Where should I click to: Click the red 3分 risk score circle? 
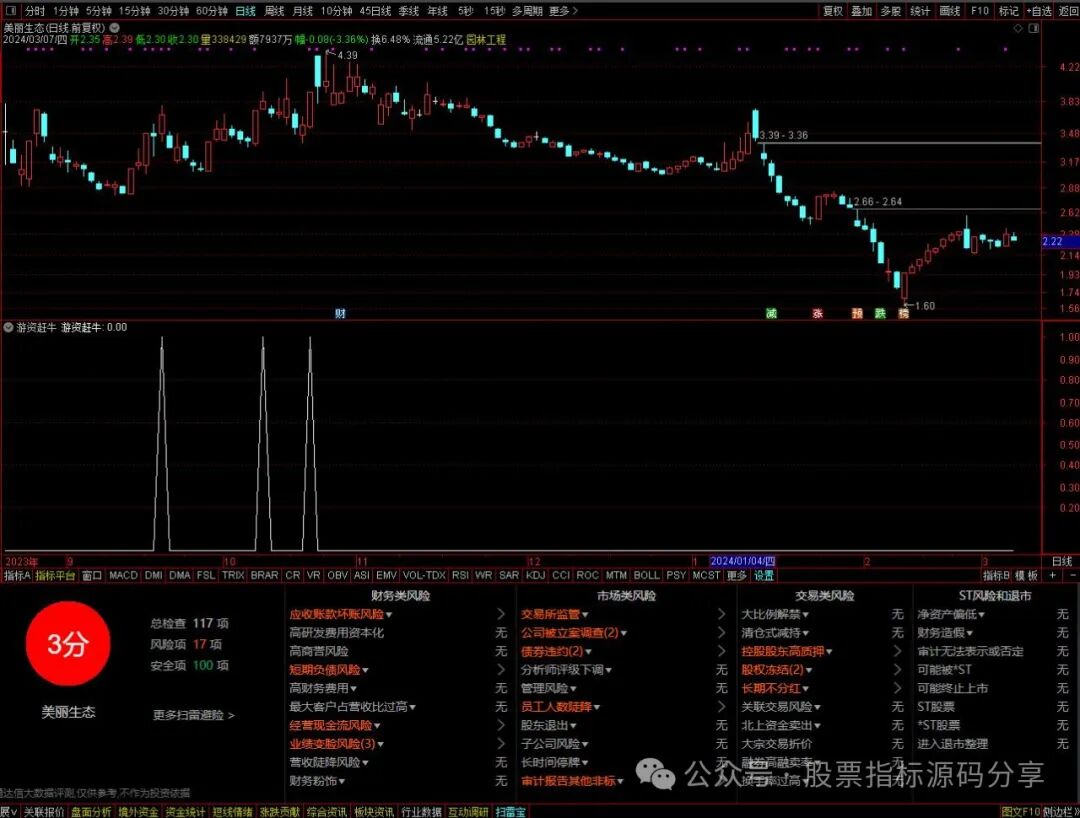coord(68,644)
